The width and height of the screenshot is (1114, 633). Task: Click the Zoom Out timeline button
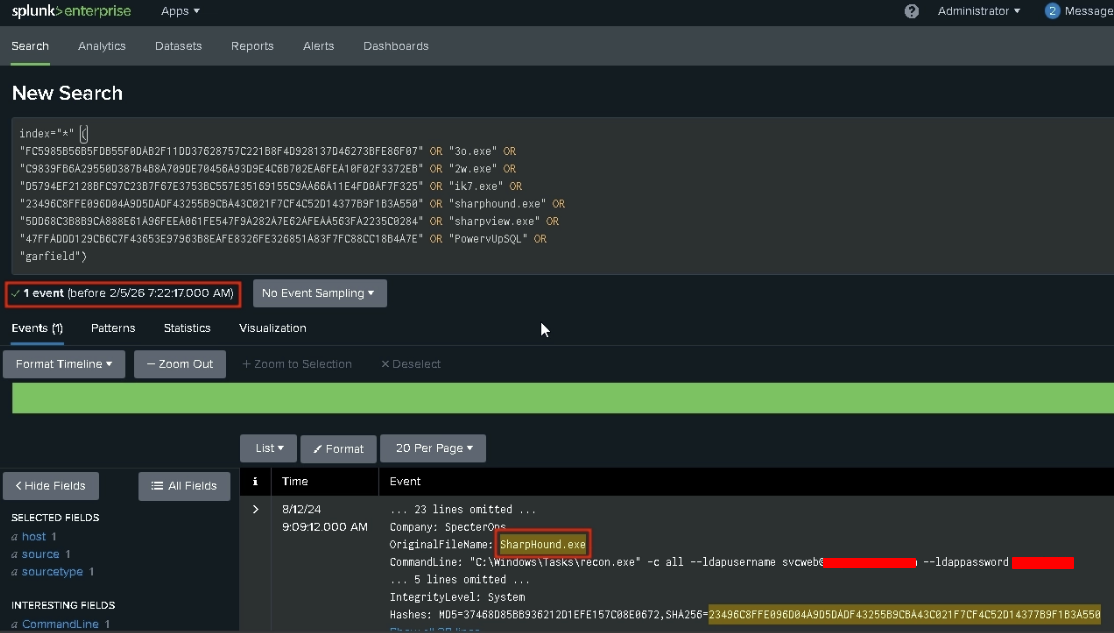180,364
